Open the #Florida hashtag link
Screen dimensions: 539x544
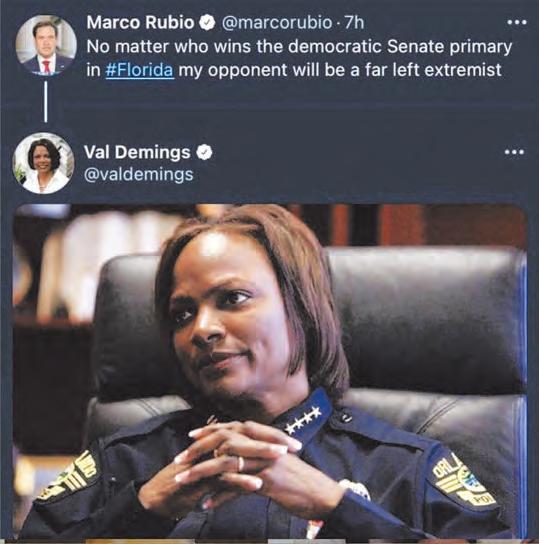click(x=139, y=70)
